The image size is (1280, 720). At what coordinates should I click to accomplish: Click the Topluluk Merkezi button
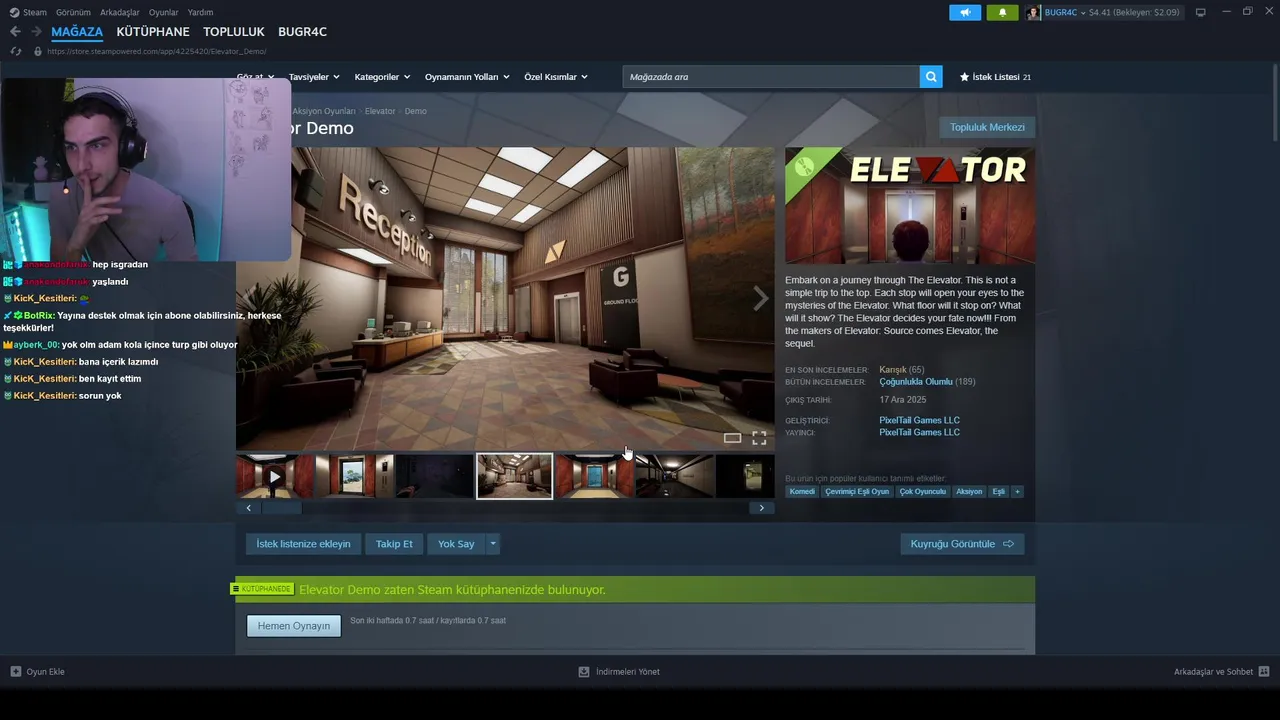[987, 127]
